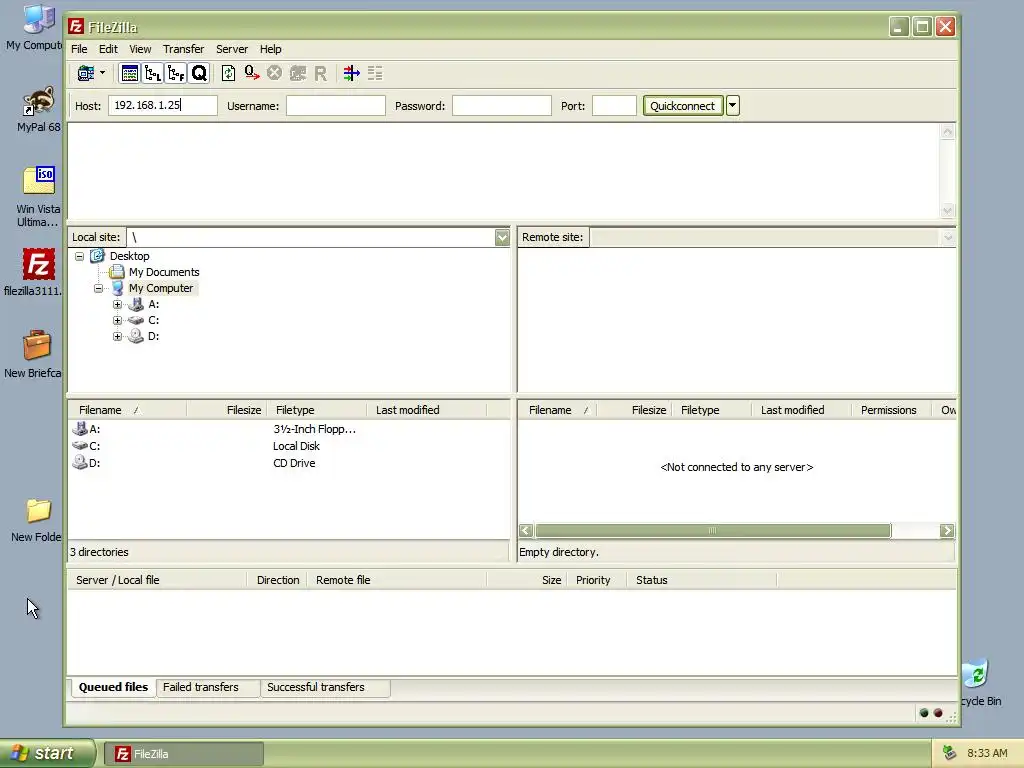The width and height of the screenshot is (1024, 768).
Task: Open the Quickconnect history dropdown
Action: (733, 105)
